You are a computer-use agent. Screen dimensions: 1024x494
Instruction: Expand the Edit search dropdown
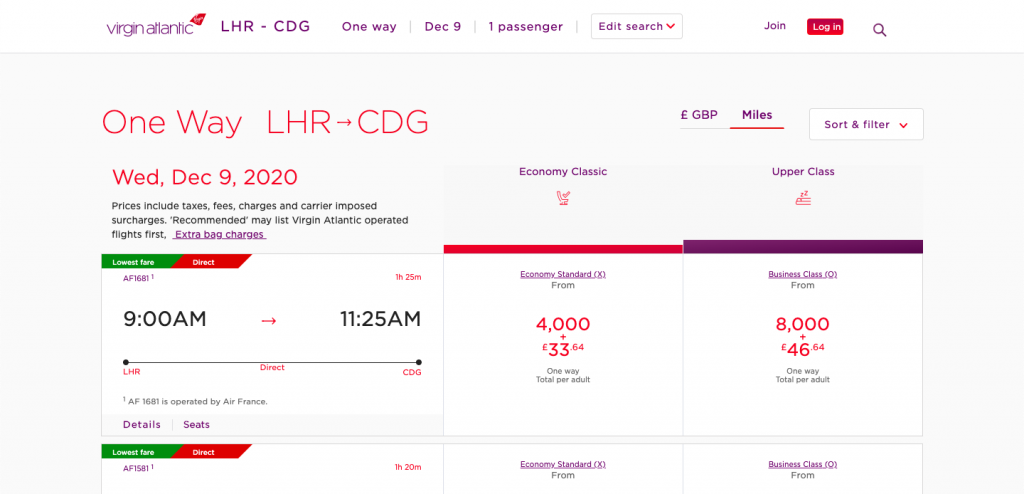click(x=636, y=26)
